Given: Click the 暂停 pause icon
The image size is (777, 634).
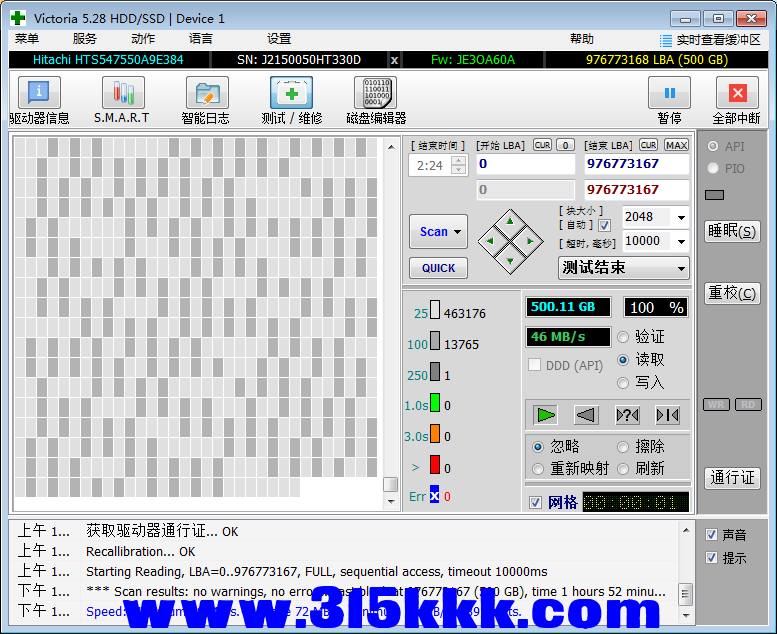Looking at the screenshot, I should pos(669,93).
